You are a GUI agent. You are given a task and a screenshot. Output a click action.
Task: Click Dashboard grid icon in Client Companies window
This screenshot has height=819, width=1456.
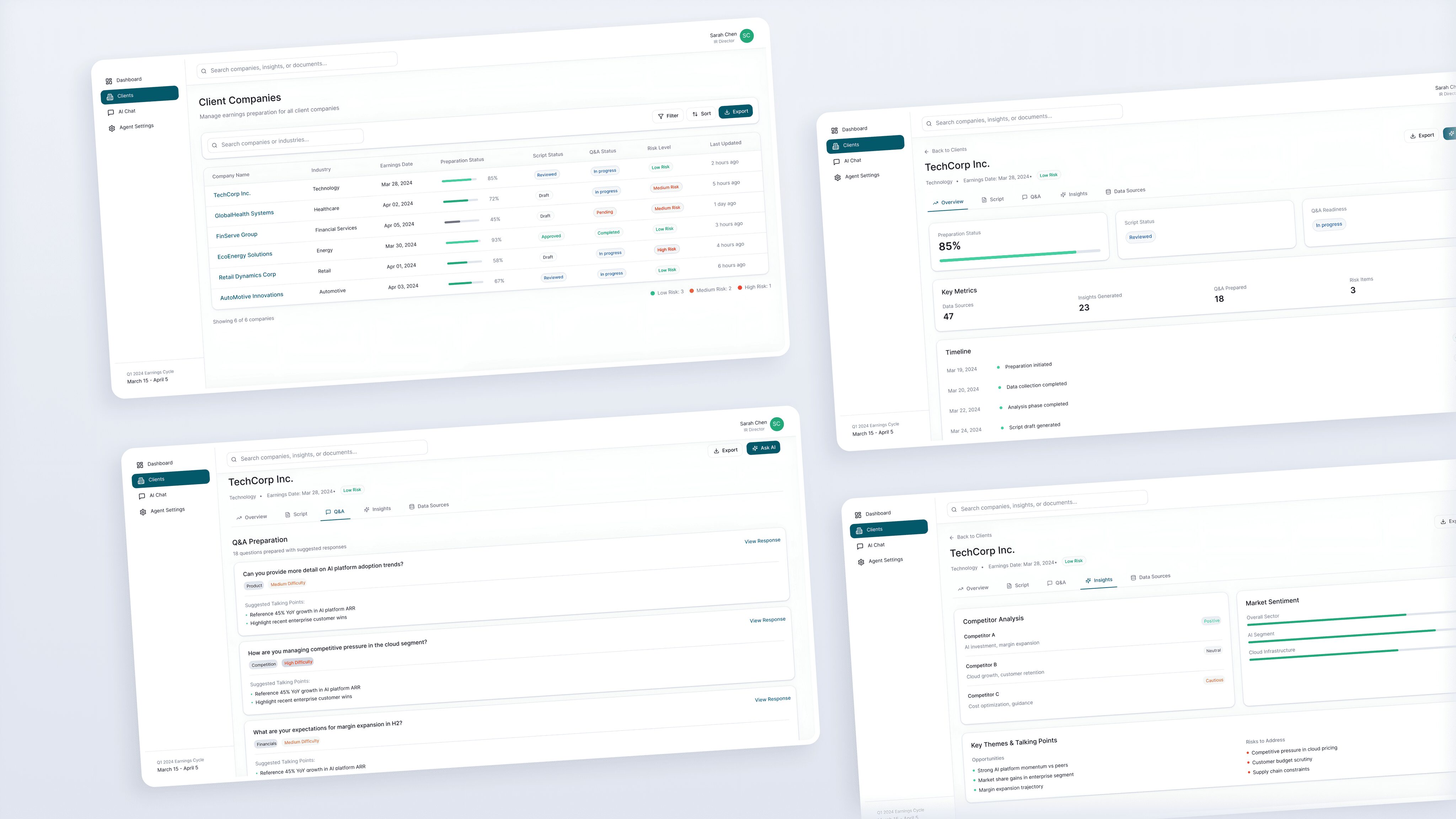(x=108, y=81)
